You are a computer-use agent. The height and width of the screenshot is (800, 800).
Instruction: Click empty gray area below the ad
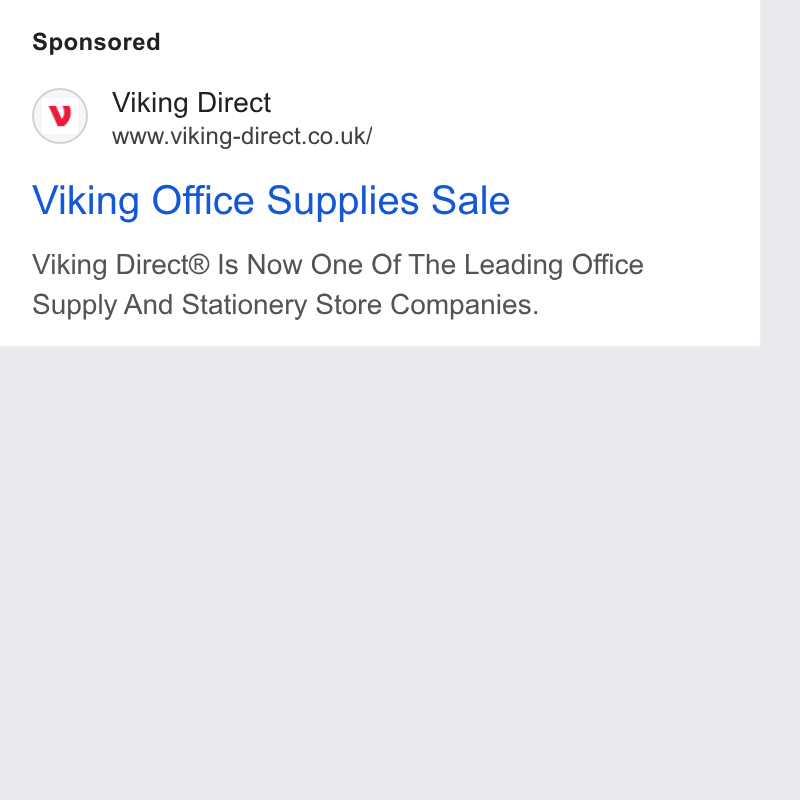[380, 571]
